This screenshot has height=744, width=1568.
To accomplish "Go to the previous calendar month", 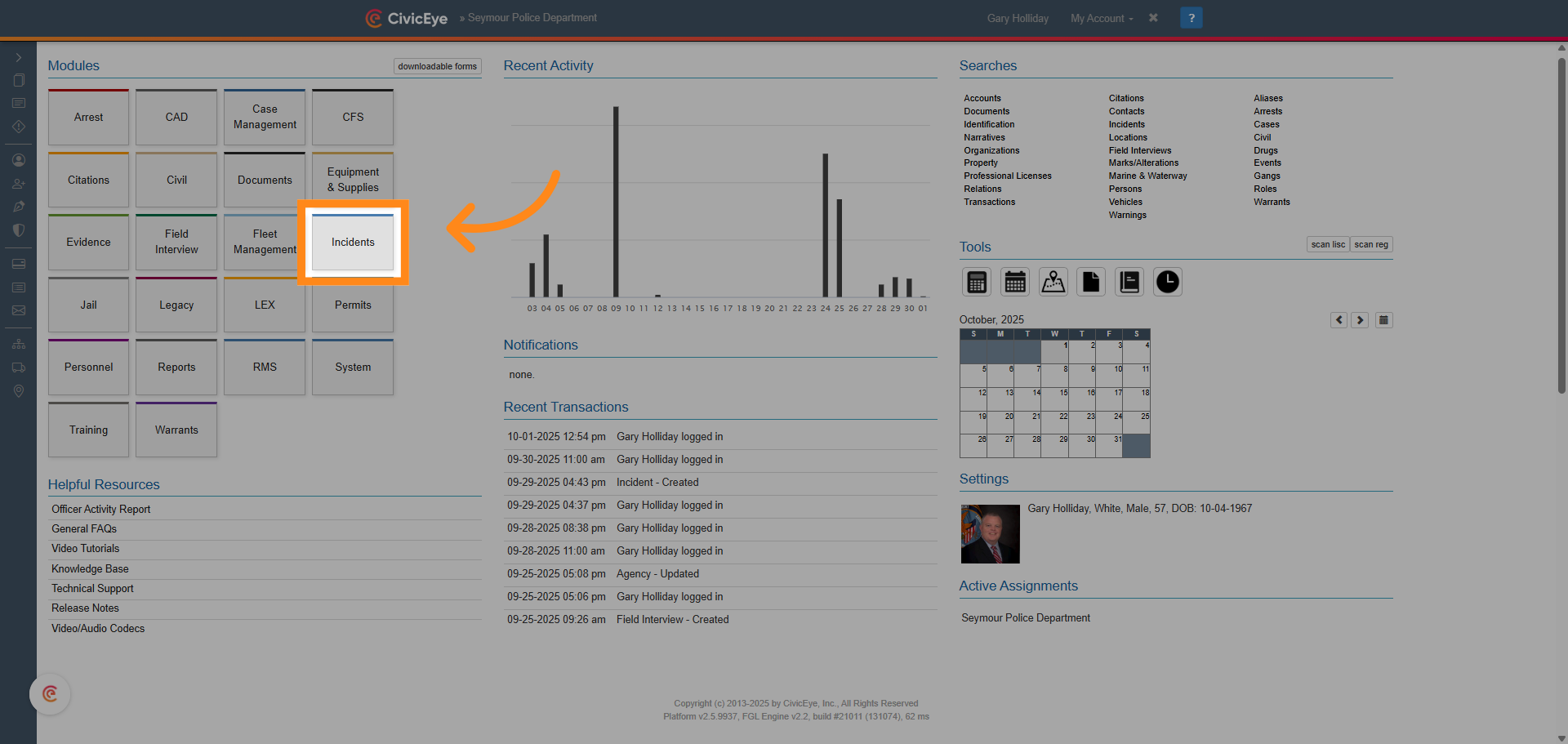I will click(x=1339, y=320).
